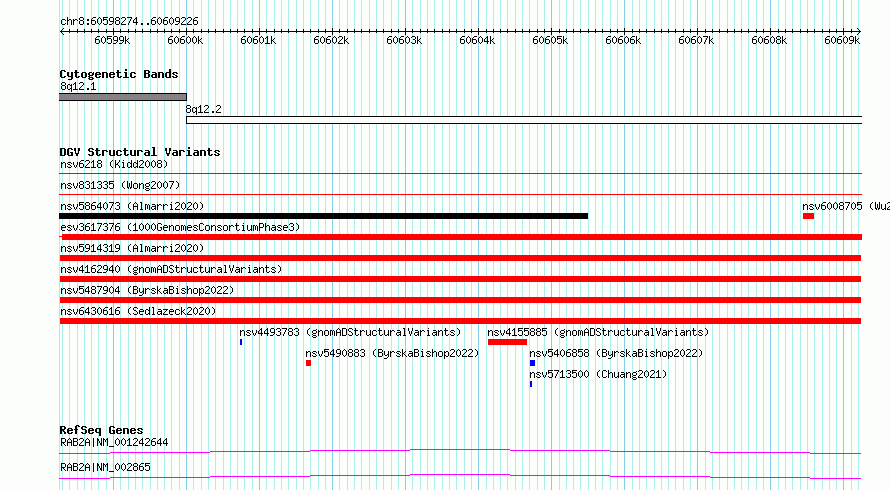
Task: Click the red nsv4162940 variant bar
Action: (460, 279)
